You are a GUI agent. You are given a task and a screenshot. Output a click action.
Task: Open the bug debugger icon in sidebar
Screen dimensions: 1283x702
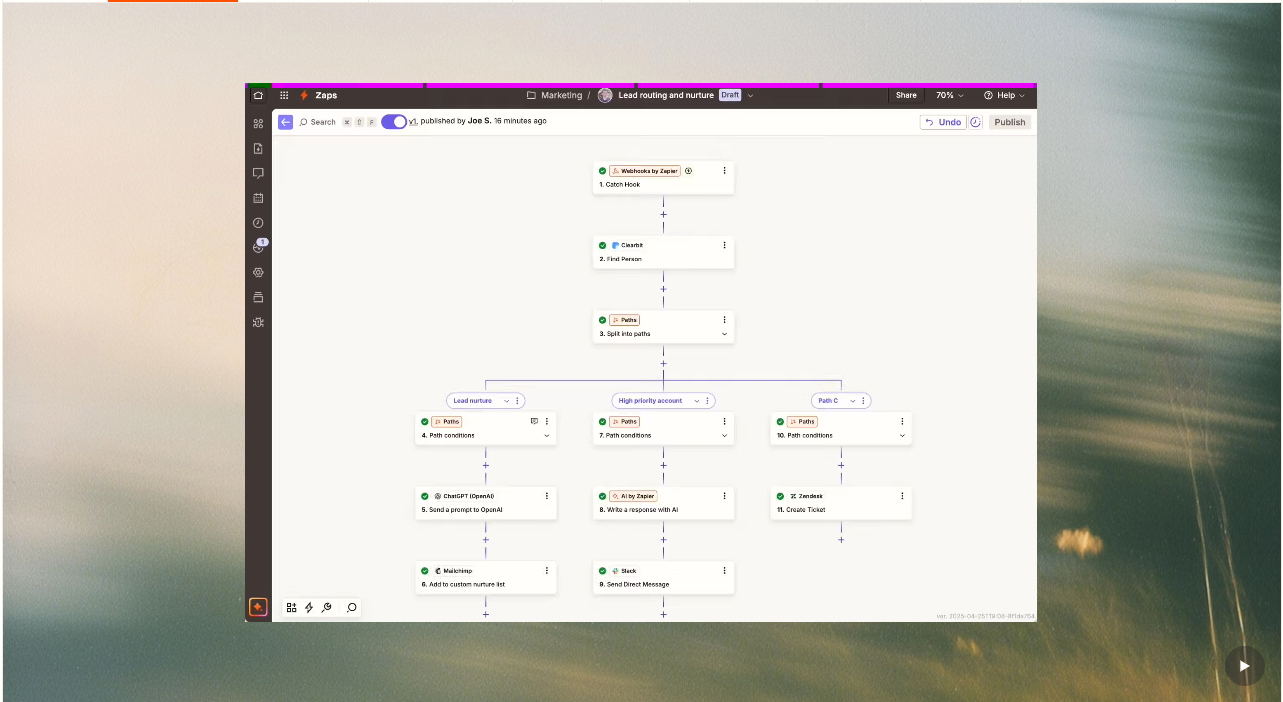(x=258, y=322)
